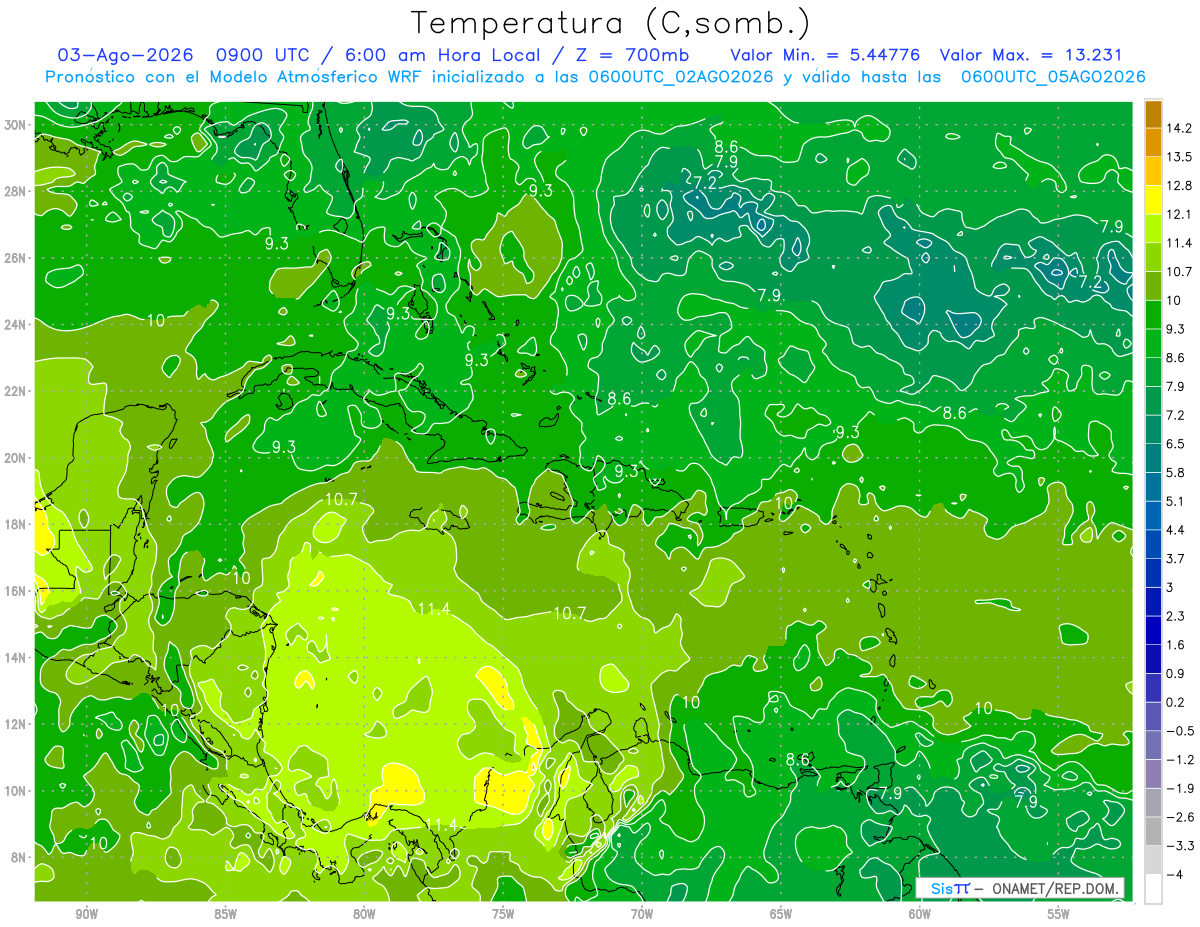Click the blue legend swatch between 3.7 and 4.4
The width and height of the screenshot is (1200, 927).
pos(1153,544)
